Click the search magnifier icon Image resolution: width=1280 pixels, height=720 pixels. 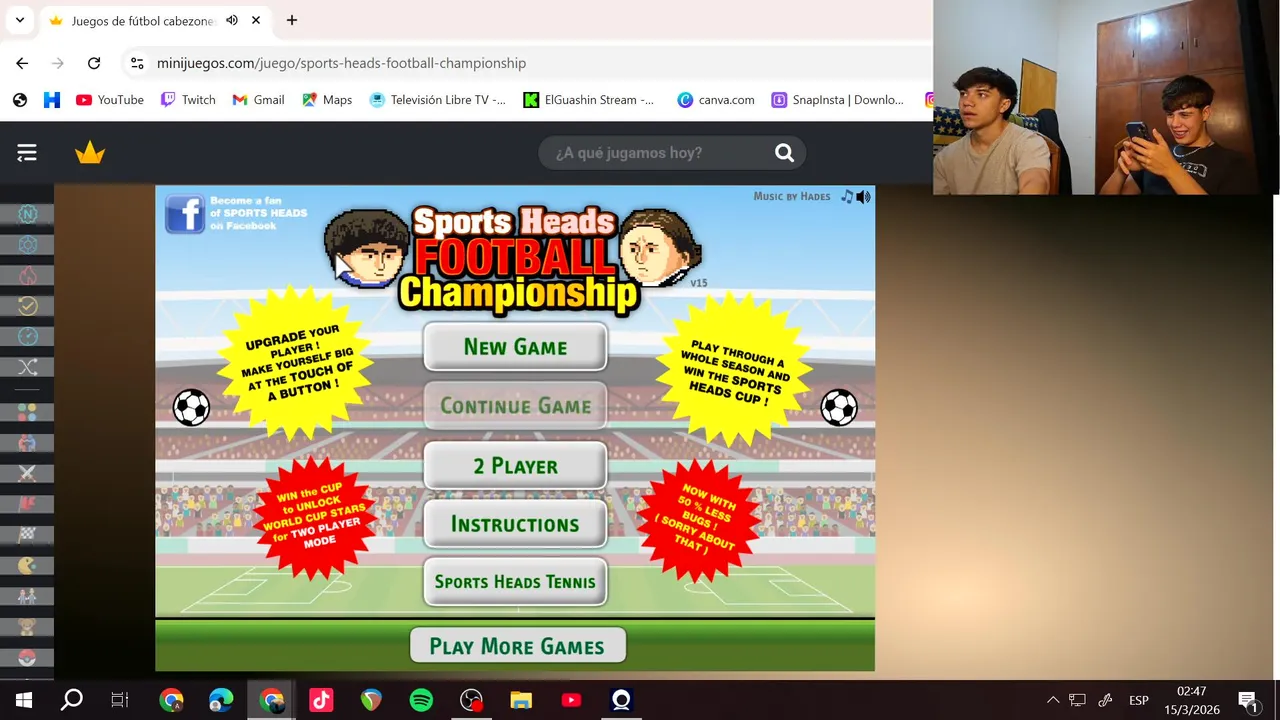(784, 153)
